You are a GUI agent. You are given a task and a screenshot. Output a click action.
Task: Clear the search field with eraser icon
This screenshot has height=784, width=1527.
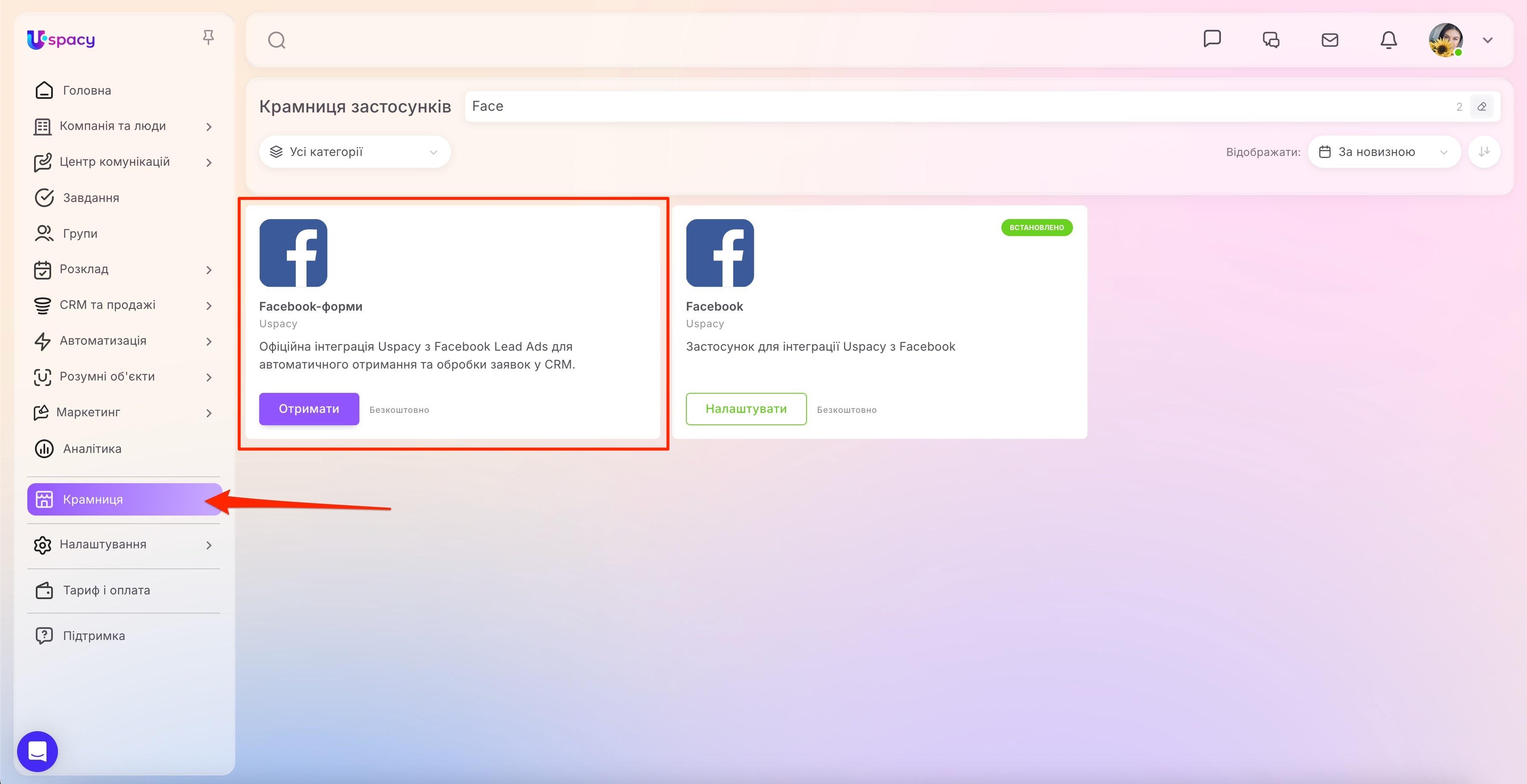coord(1482,107)
